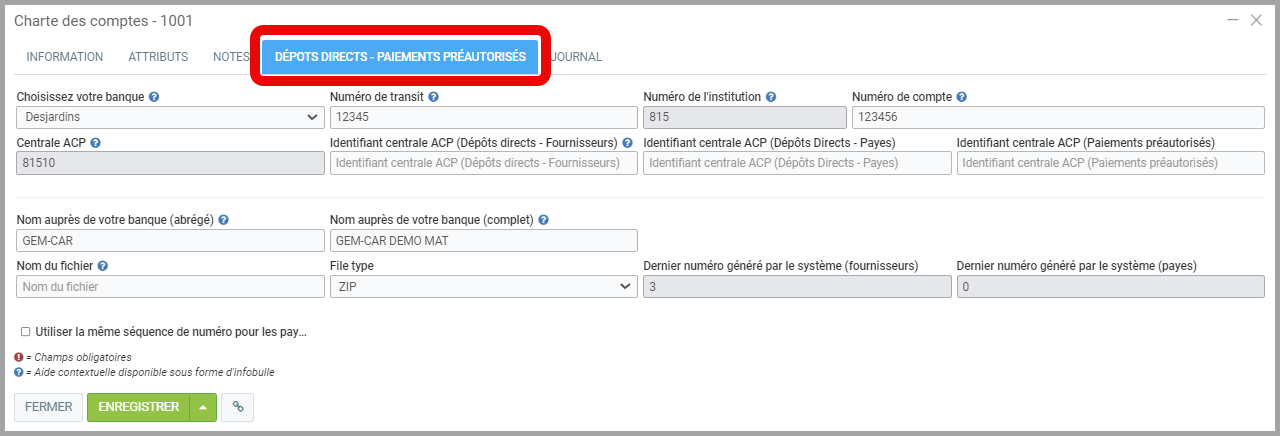Open the Attributs tab
This screenshot has width=1280, height=436.
pyautogui.click(x=158, y=57)
